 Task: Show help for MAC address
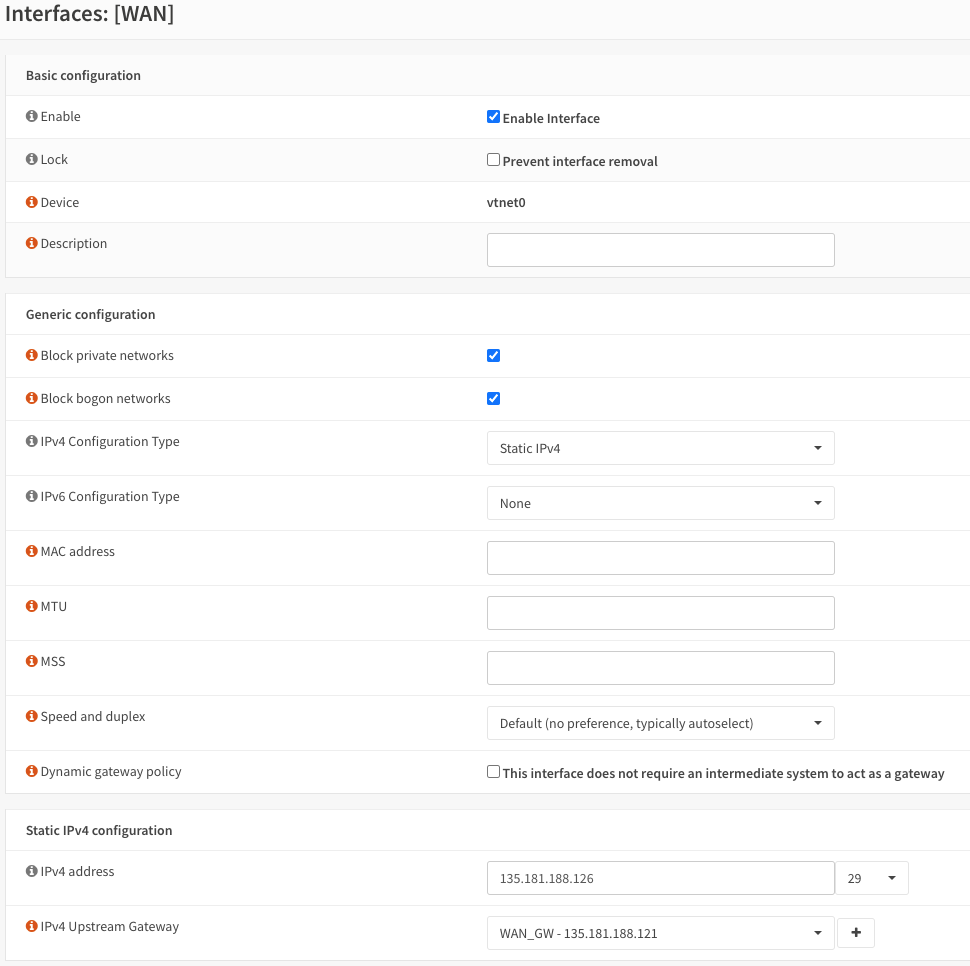(x=32, y=551)
